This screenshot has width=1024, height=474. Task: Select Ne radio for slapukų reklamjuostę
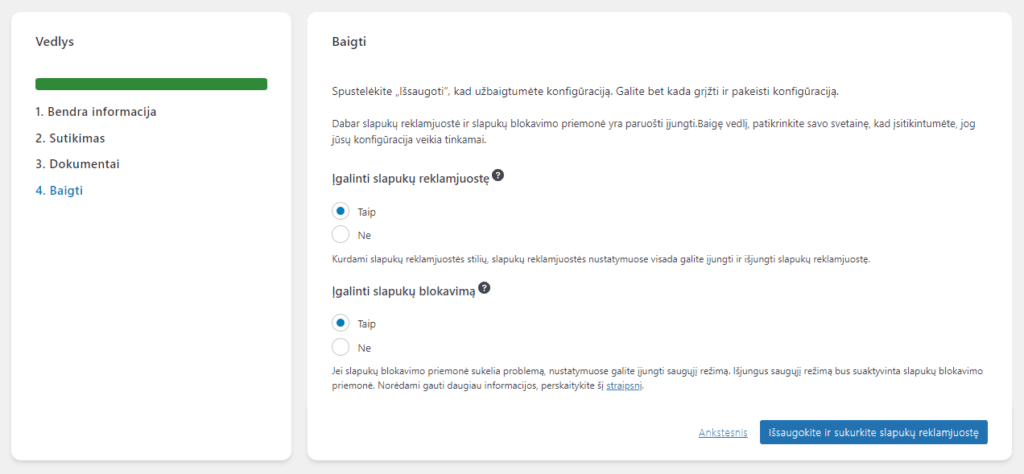tap(340, 235)
